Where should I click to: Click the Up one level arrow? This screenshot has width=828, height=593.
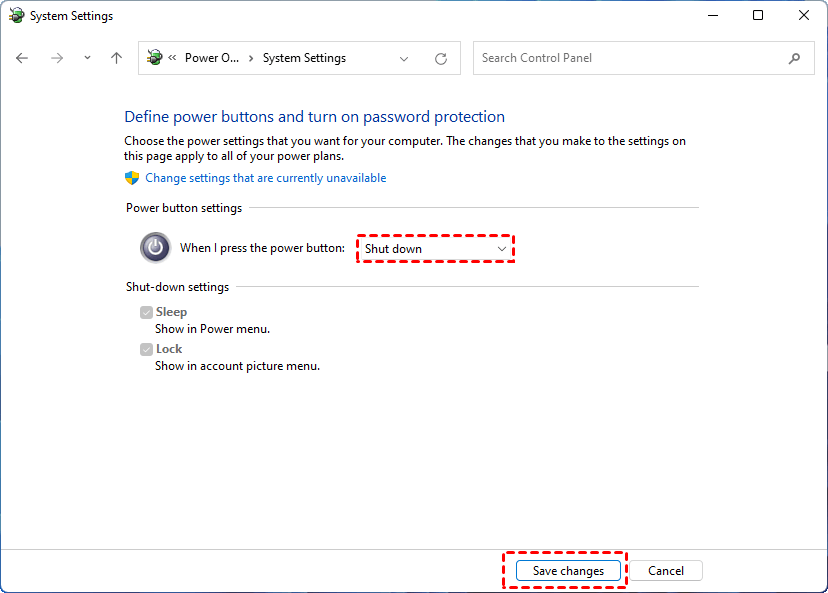[116, 58]
